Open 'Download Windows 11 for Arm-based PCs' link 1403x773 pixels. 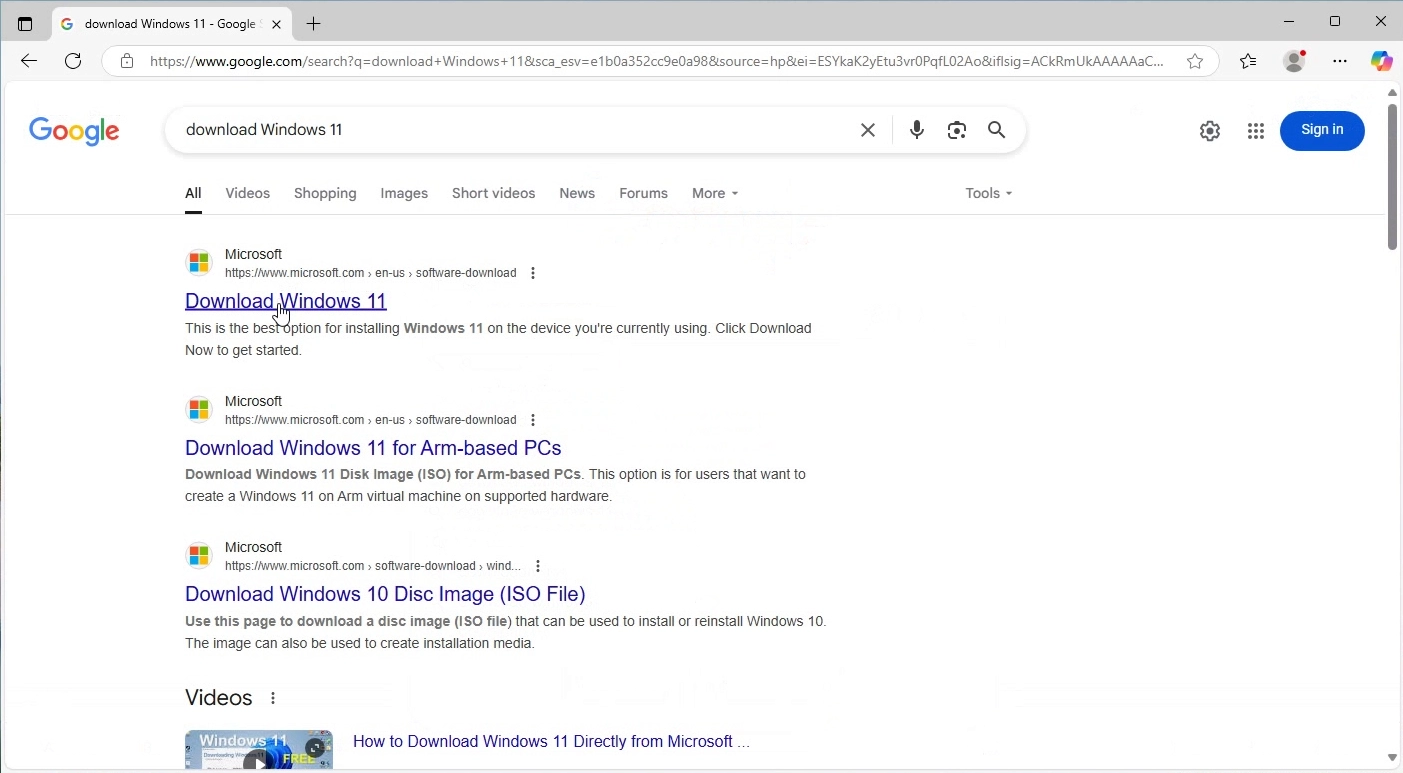pyautogui.click(x=374, y=448)
